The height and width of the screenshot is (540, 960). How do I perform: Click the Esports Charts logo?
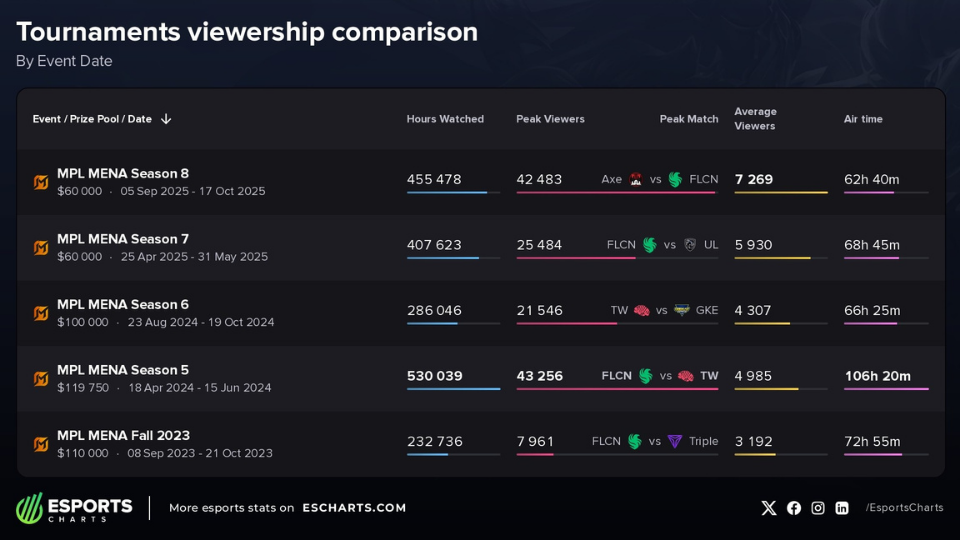coord(74,508)
